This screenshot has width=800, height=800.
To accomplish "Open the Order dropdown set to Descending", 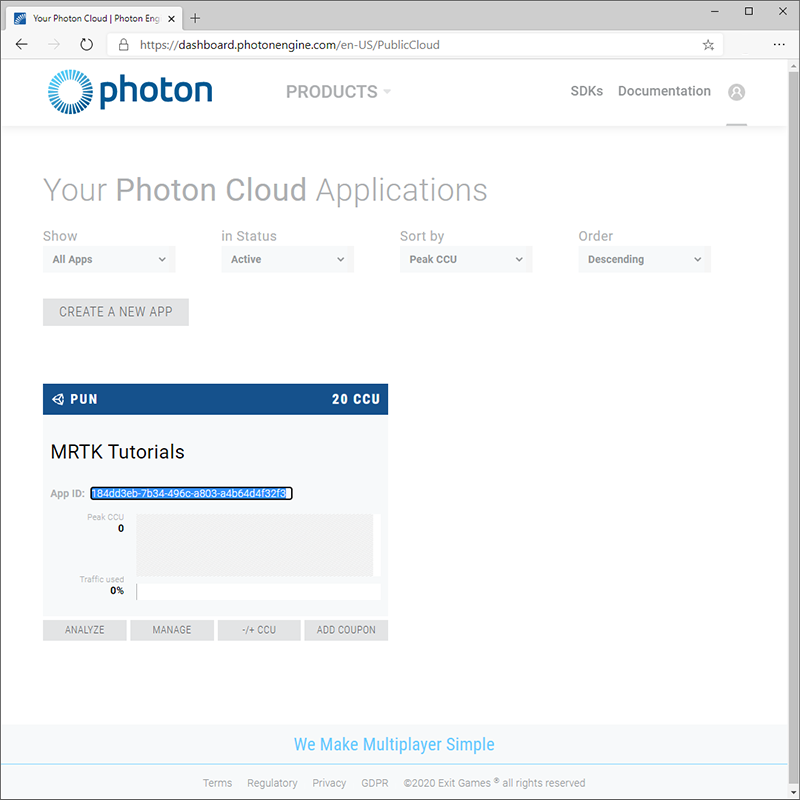I will click(x=643, y=259).
